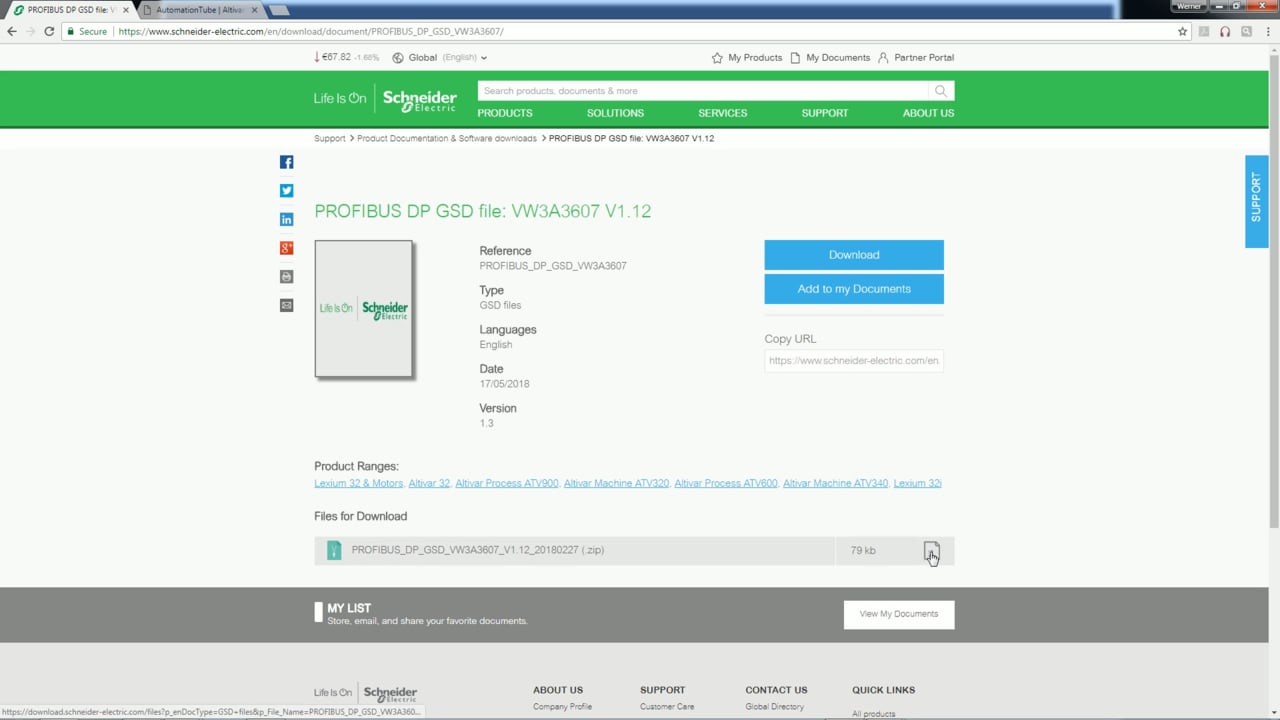Click the PROFIBUS zip file name
The image size is (1280, 720).
click(477, 550)
